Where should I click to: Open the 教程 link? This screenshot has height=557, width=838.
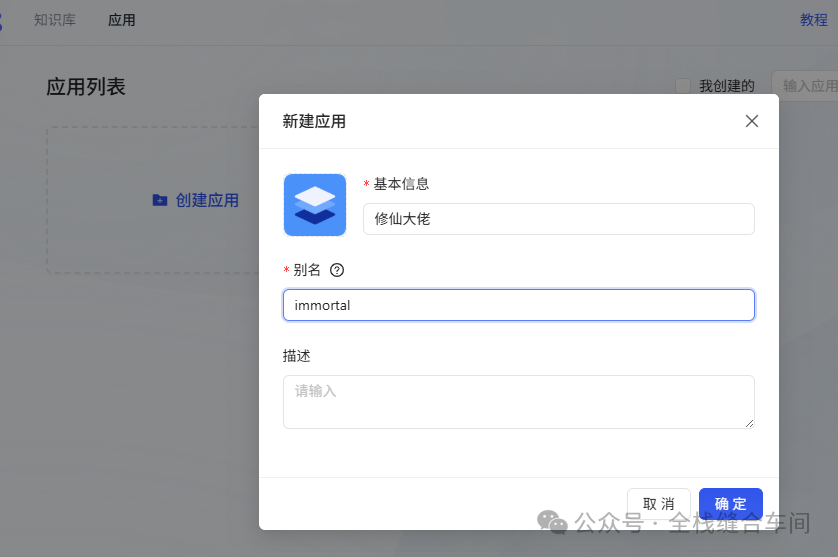click(813, 20)
